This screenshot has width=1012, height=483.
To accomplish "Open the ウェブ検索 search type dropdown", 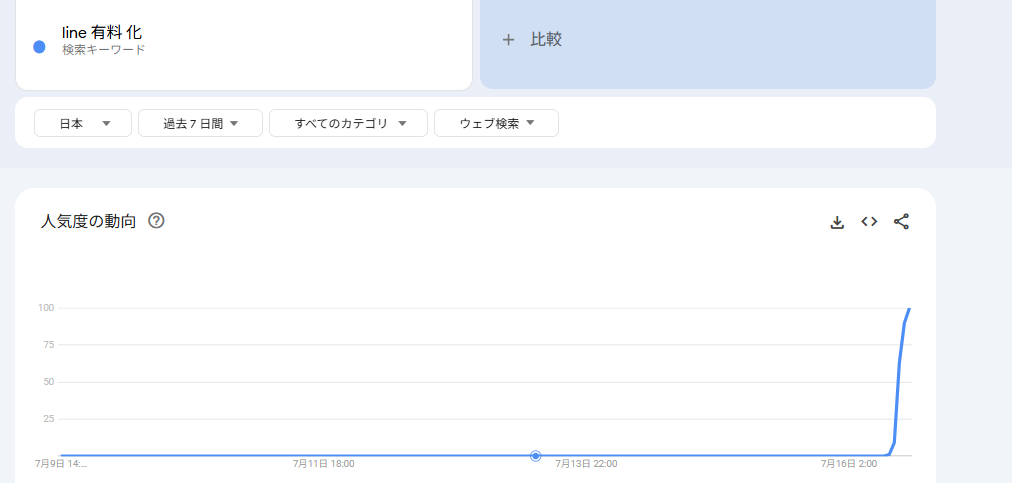I will pyautogui.click(x=496, y=123).
